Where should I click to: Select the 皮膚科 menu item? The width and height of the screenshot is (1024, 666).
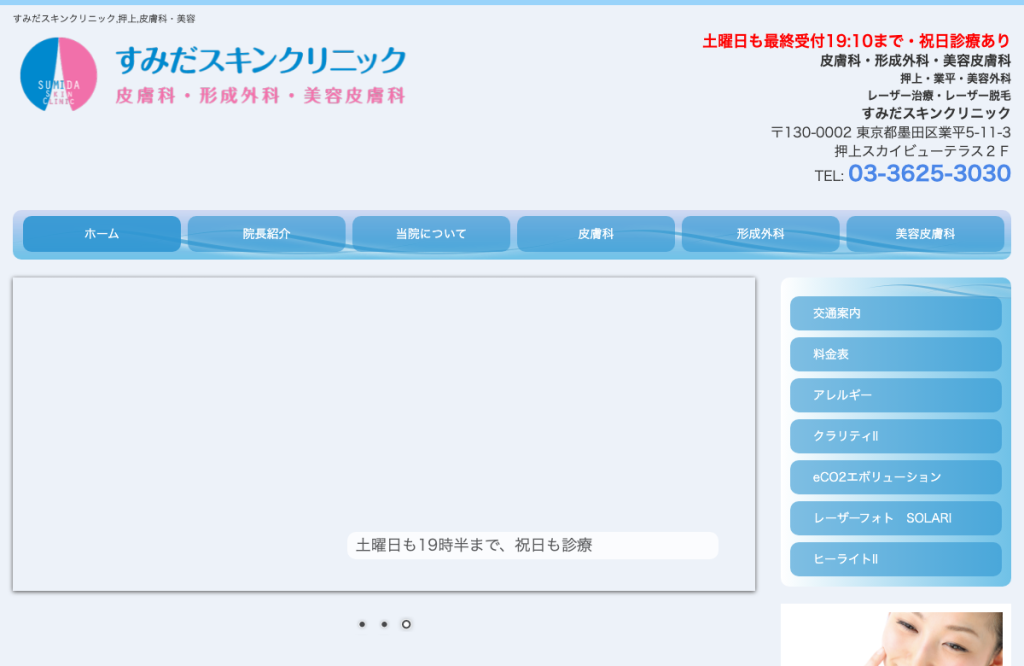596,234
